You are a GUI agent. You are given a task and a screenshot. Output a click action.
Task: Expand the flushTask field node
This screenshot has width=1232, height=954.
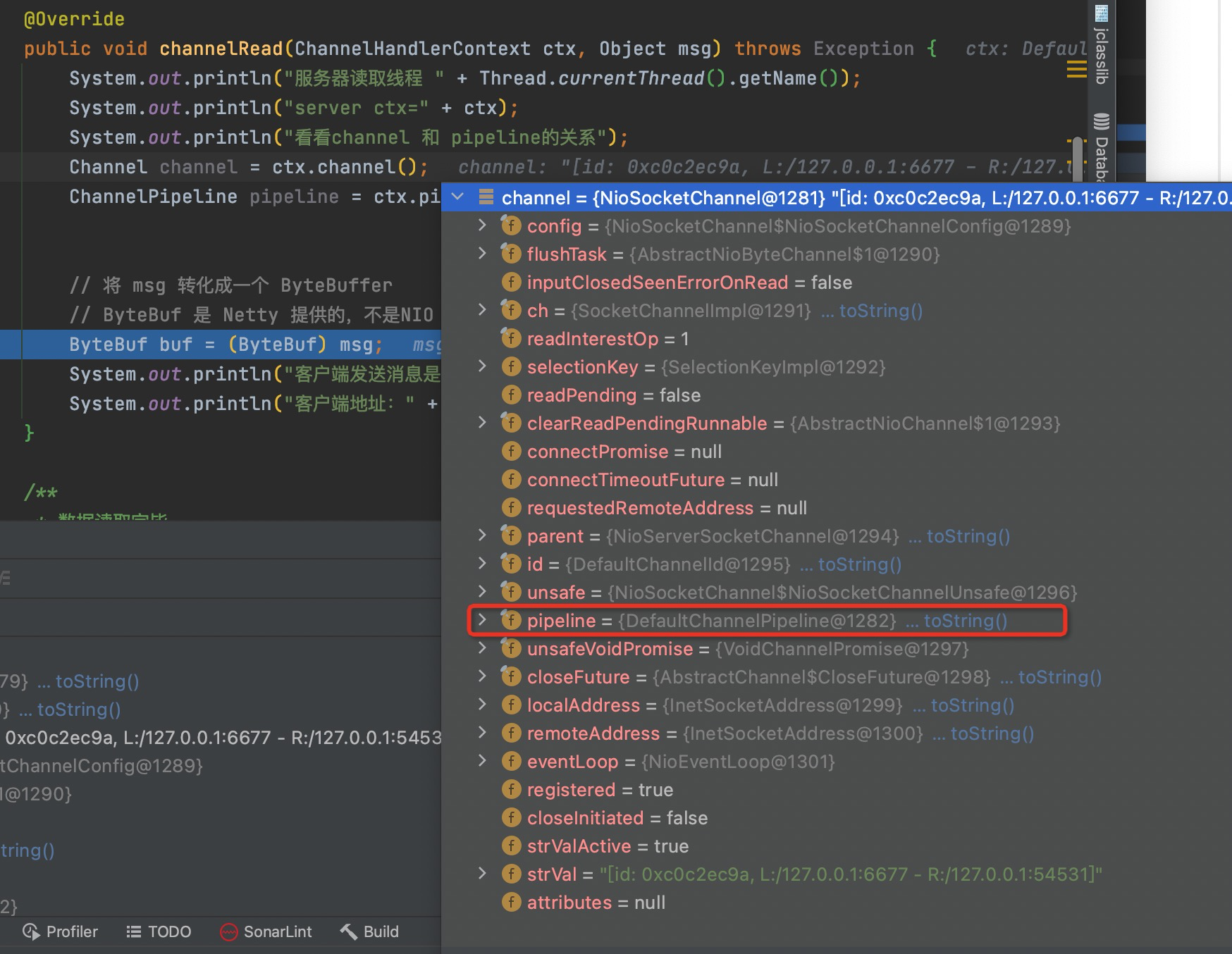coord(482,254)
